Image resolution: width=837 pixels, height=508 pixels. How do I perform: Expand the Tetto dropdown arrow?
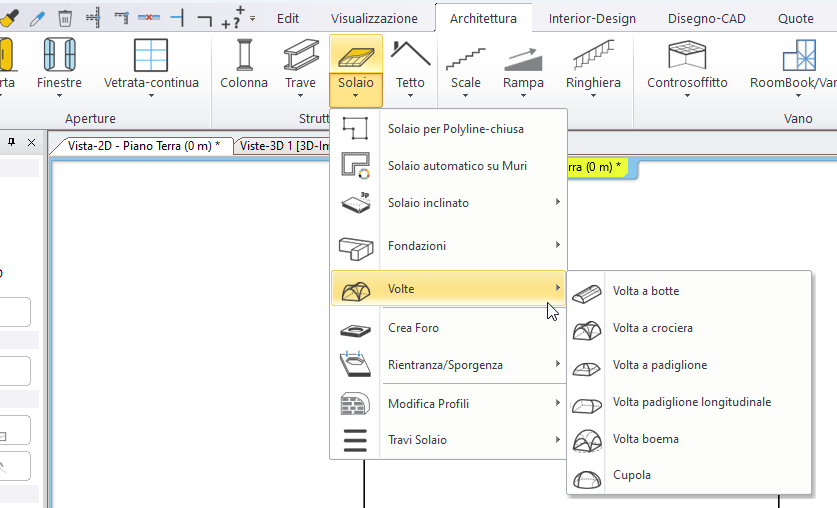click(x=410, y=96)
